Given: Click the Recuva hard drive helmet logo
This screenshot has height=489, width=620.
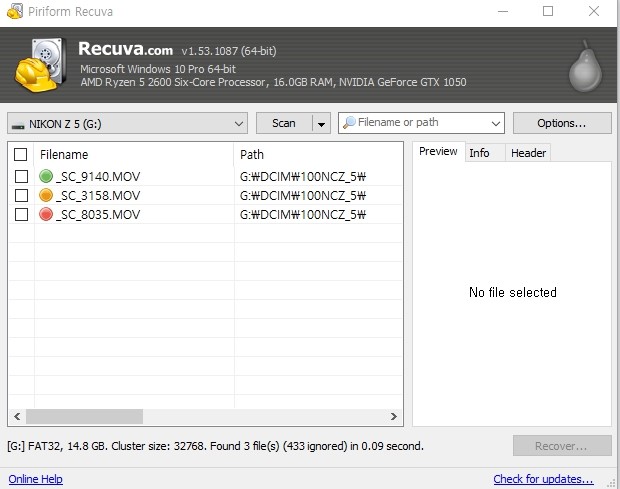Looking at the screenshot, I should tap(40, 65).
